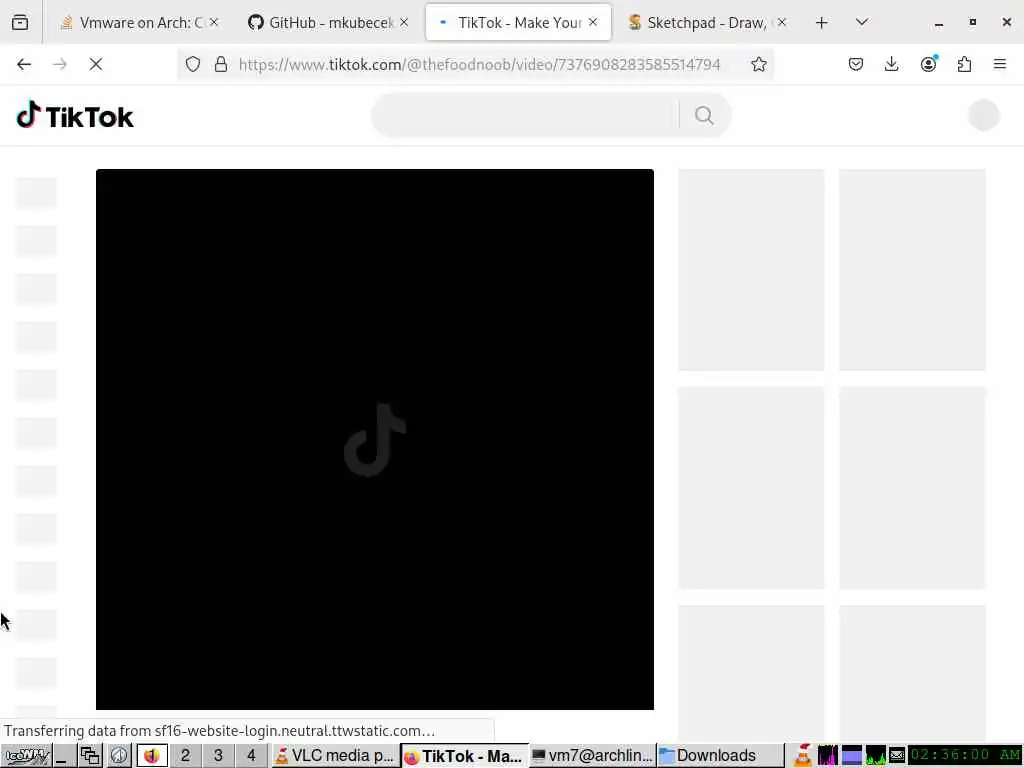Viewport: 1024px width, 768px height.
Task: Open Firefox account menu
Action: pyautogui.click(x=929, y=64)
